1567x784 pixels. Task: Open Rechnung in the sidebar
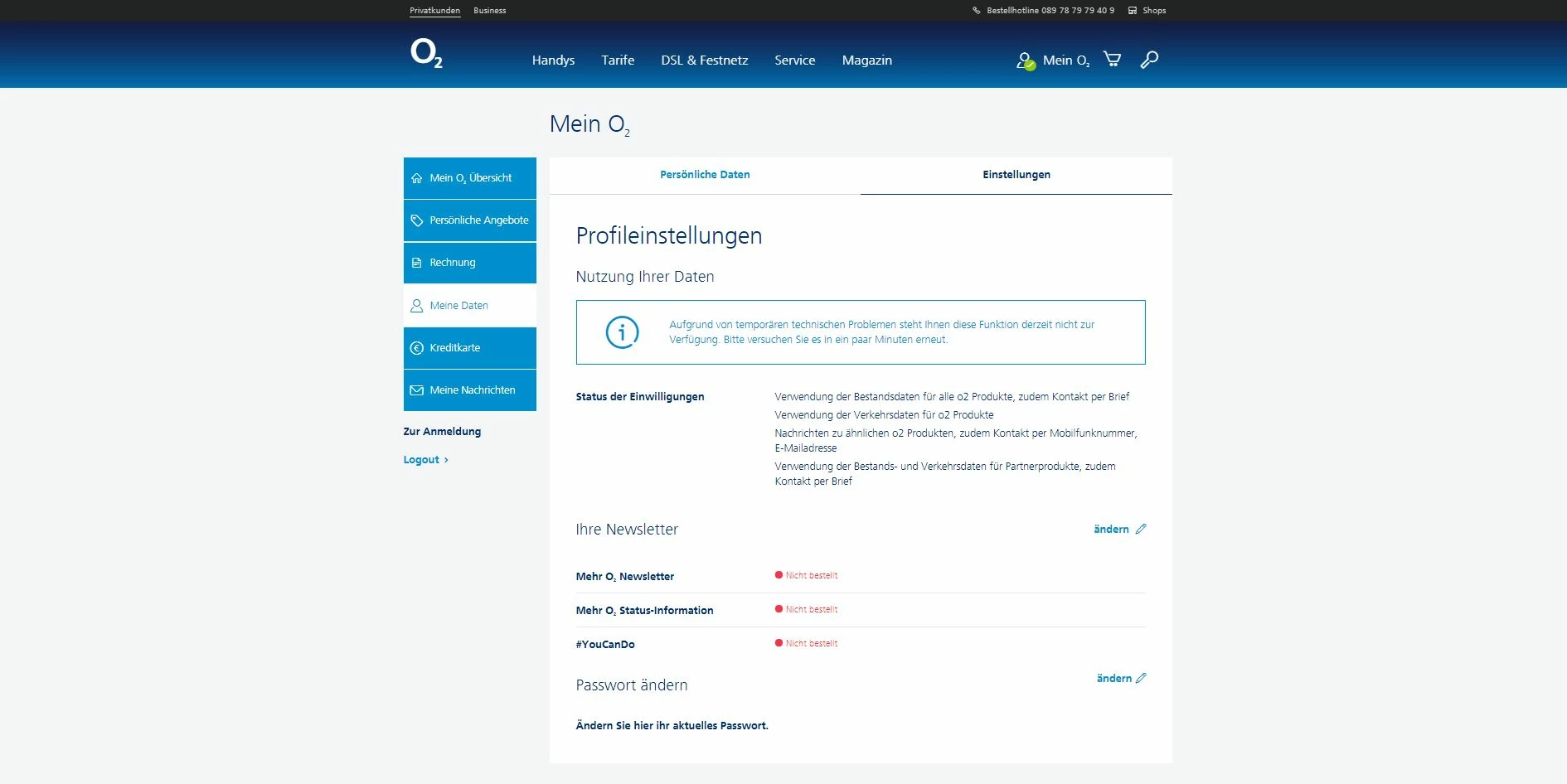point(470,263)
